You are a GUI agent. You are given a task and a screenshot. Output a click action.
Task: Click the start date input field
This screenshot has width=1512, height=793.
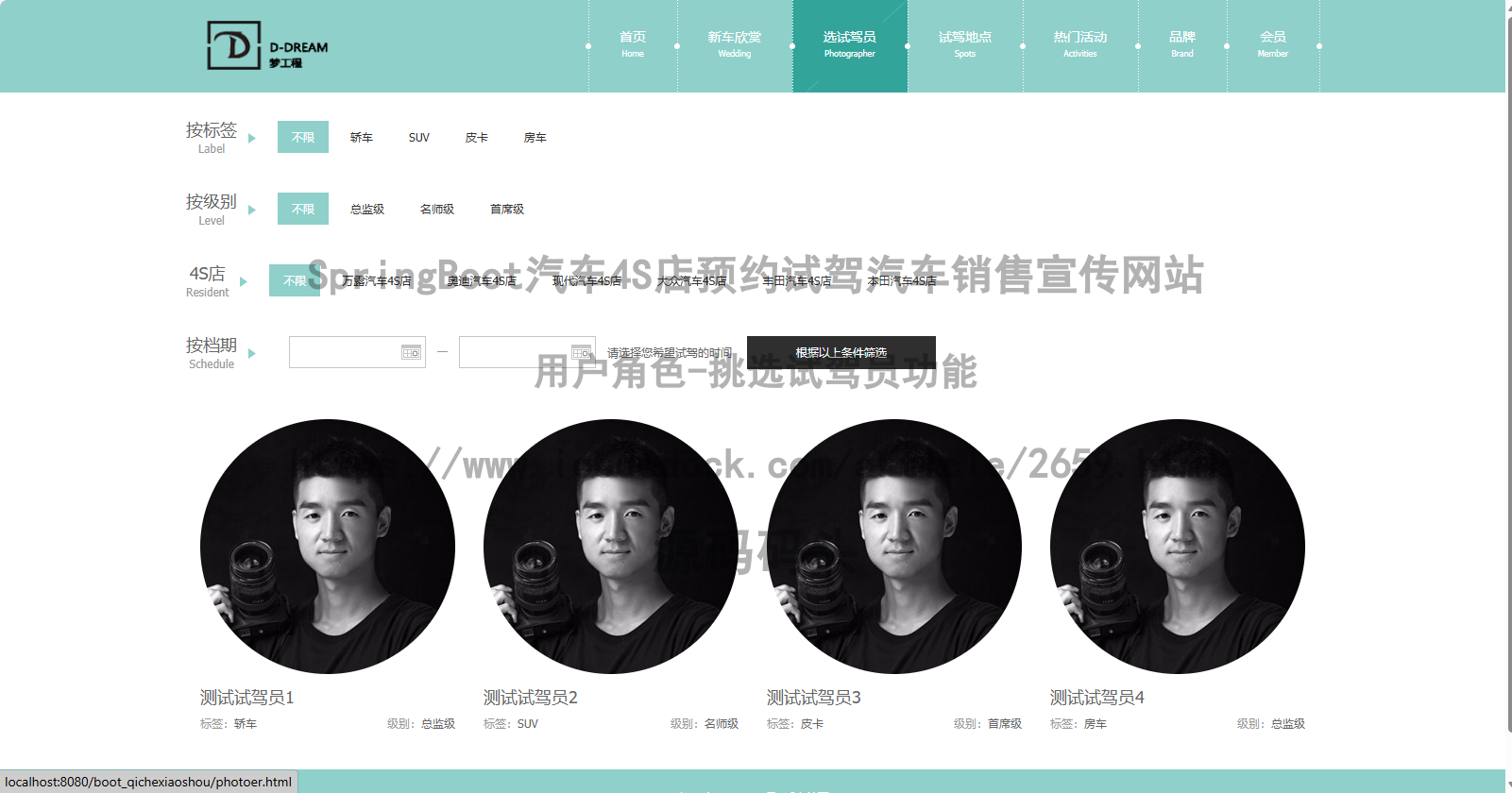pyautogui.click(x=357, y=352)
